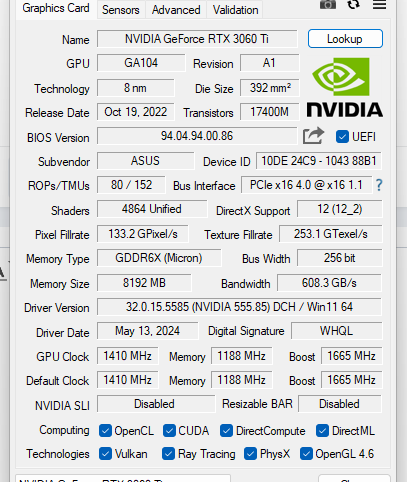The height and width of the screenshot is (482, 407).
Task: Click the Bus Interface question mark
Action: click(379, 185)
